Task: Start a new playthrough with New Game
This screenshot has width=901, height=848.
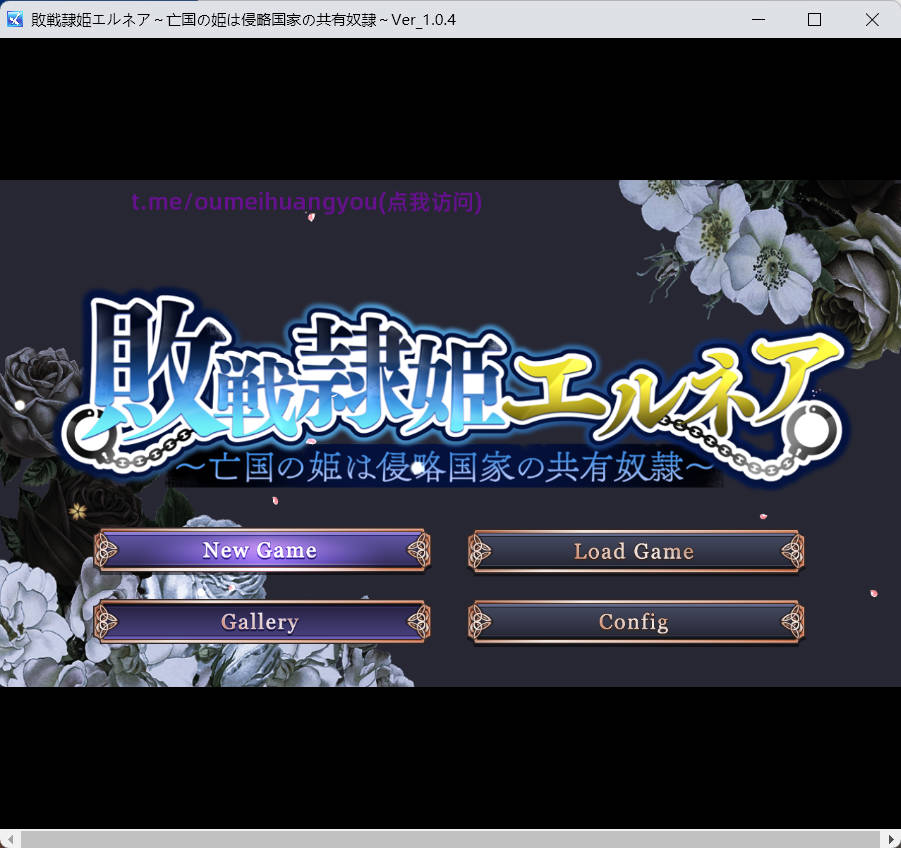Action: (261, 550)
